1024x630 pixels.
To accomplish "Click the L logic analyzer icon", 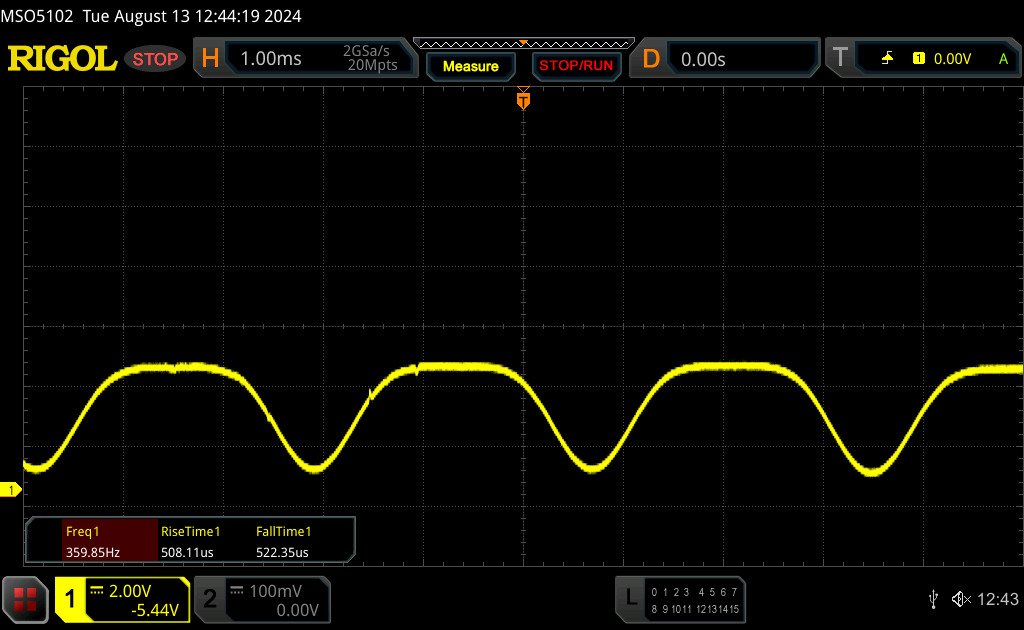I will [x=630, y=598].
